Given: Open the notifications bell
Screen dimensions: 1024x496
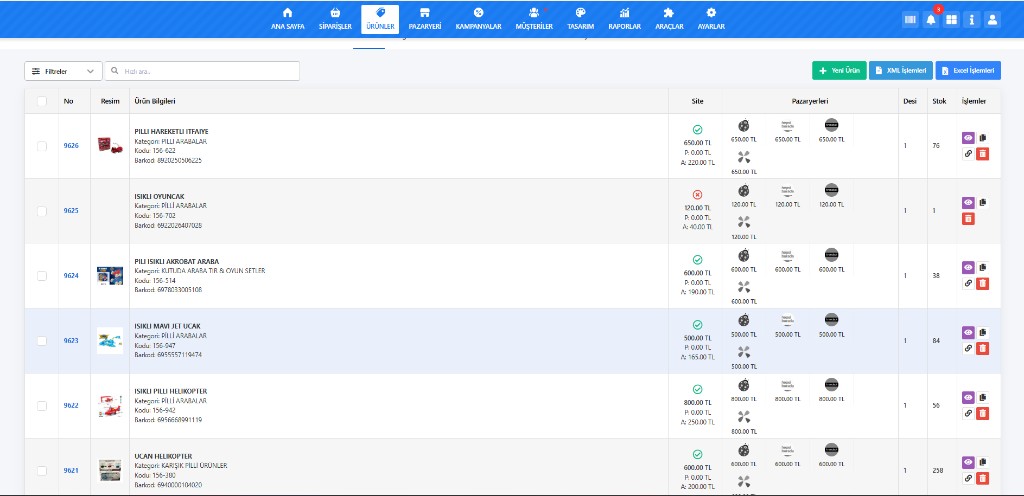Looking at the screenshot, I should (x=931, y=20).
